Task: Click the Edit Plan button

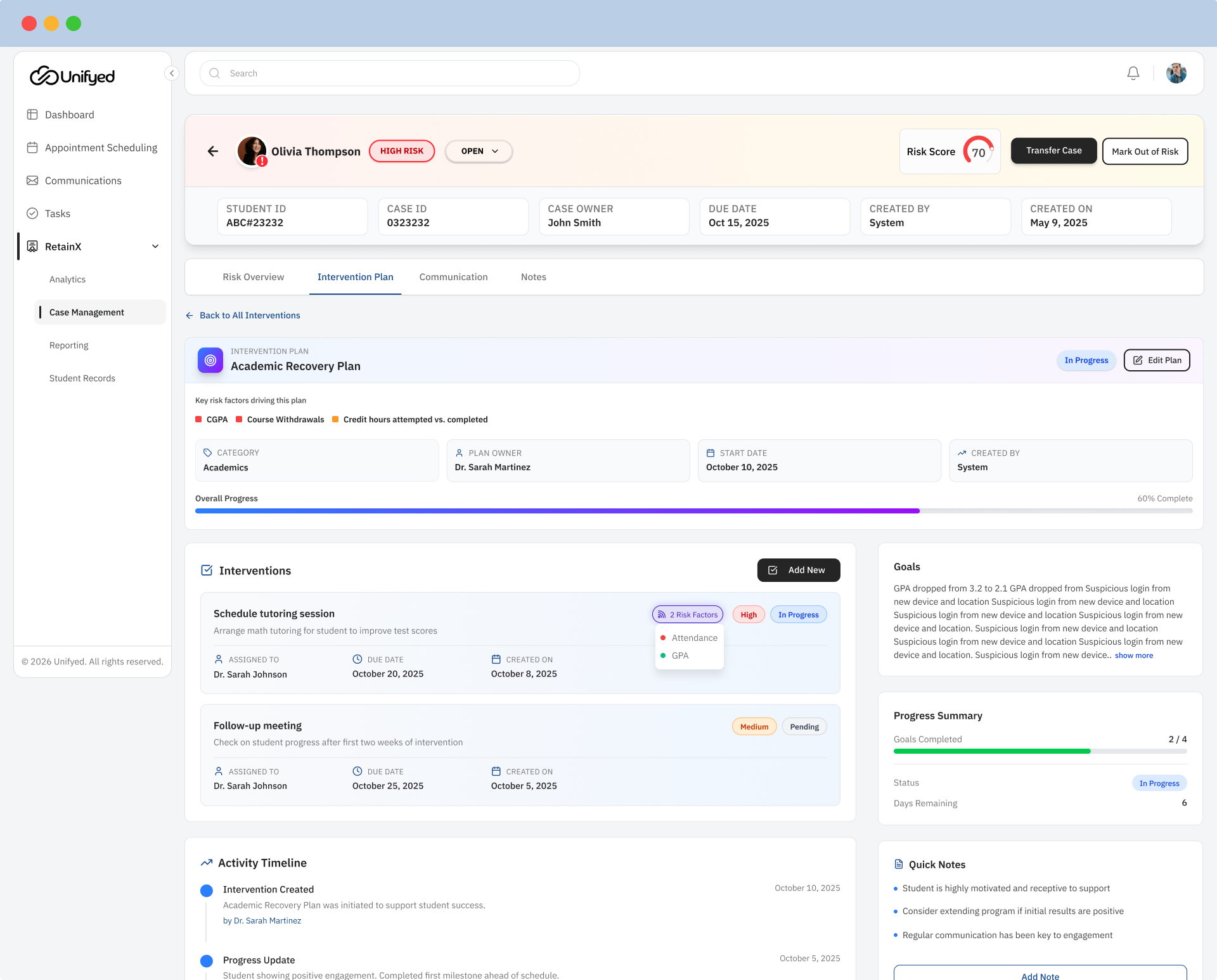Action: 1157,360
